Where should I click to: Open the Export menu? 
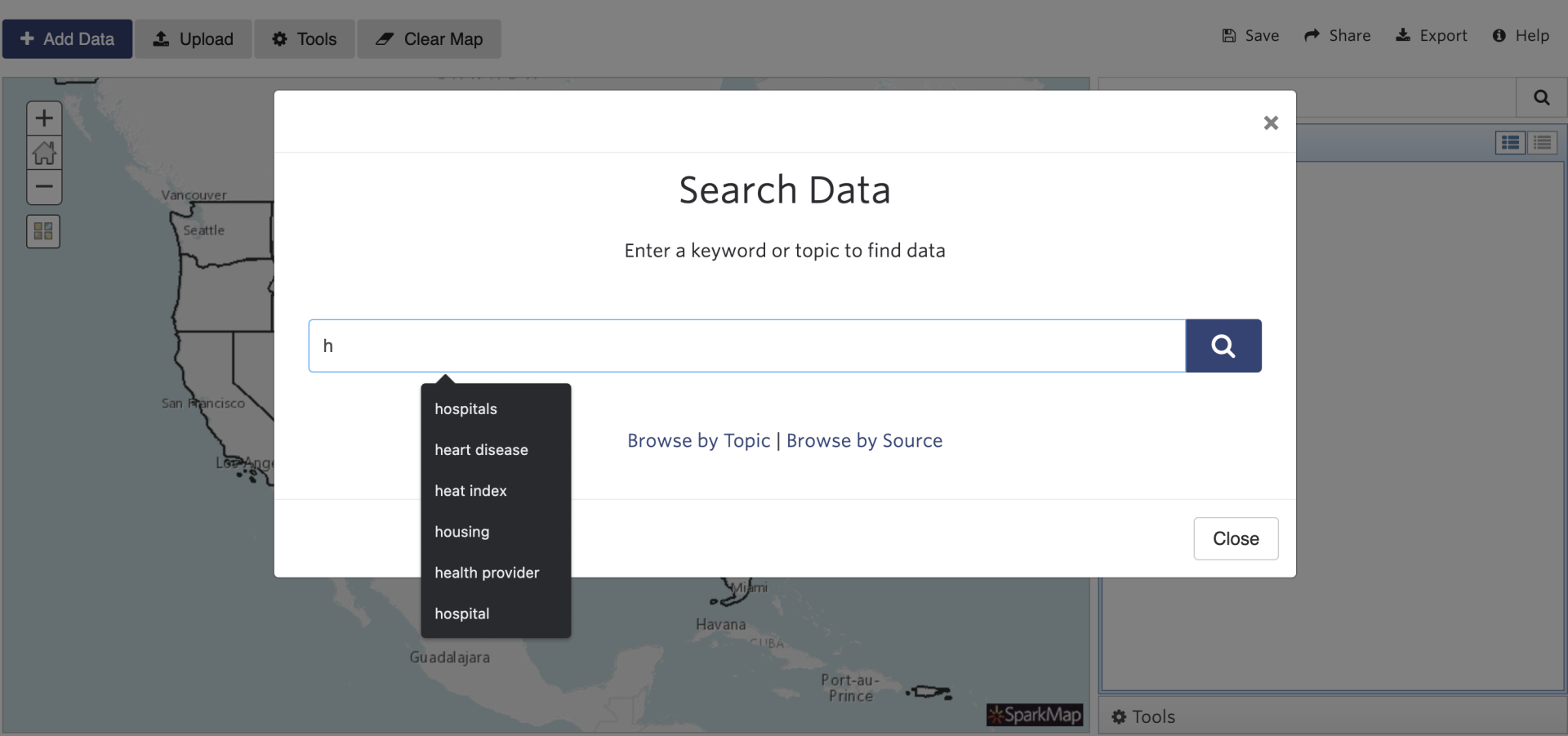[x=1431, y=36]
